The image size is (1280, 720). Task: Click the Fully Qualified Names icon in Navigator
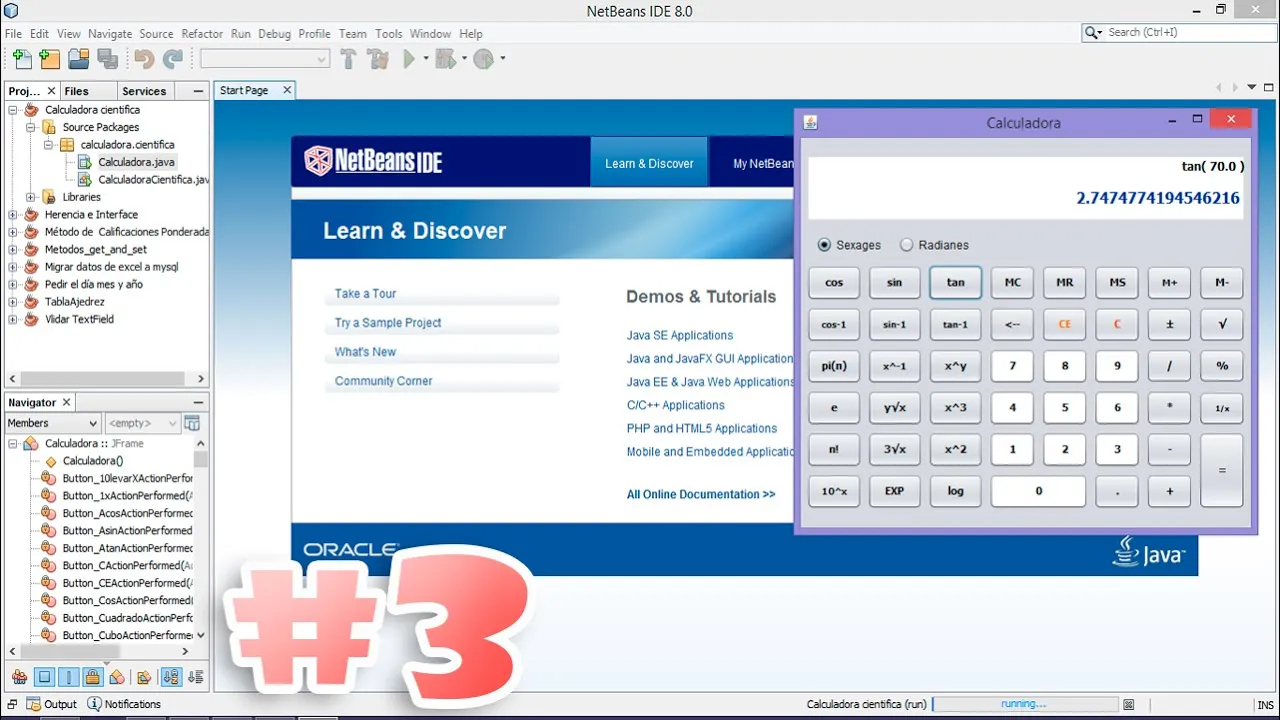[144, 677]
